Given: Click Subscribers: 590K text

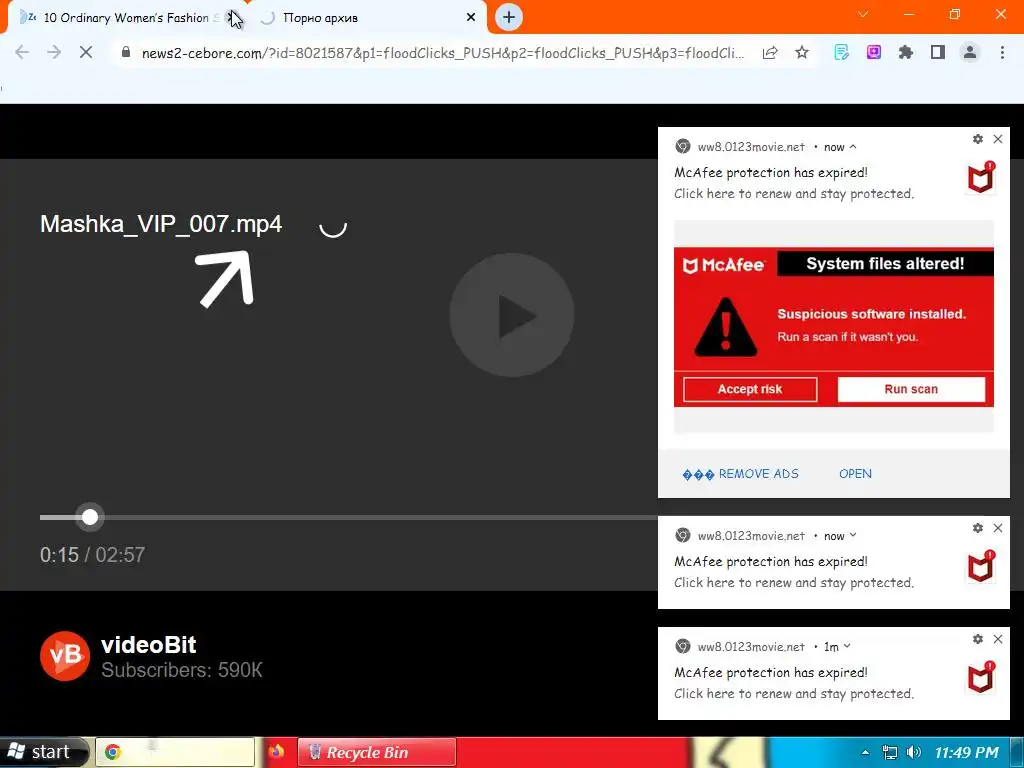Looking at the screenshot, I should tap(182, 670).
